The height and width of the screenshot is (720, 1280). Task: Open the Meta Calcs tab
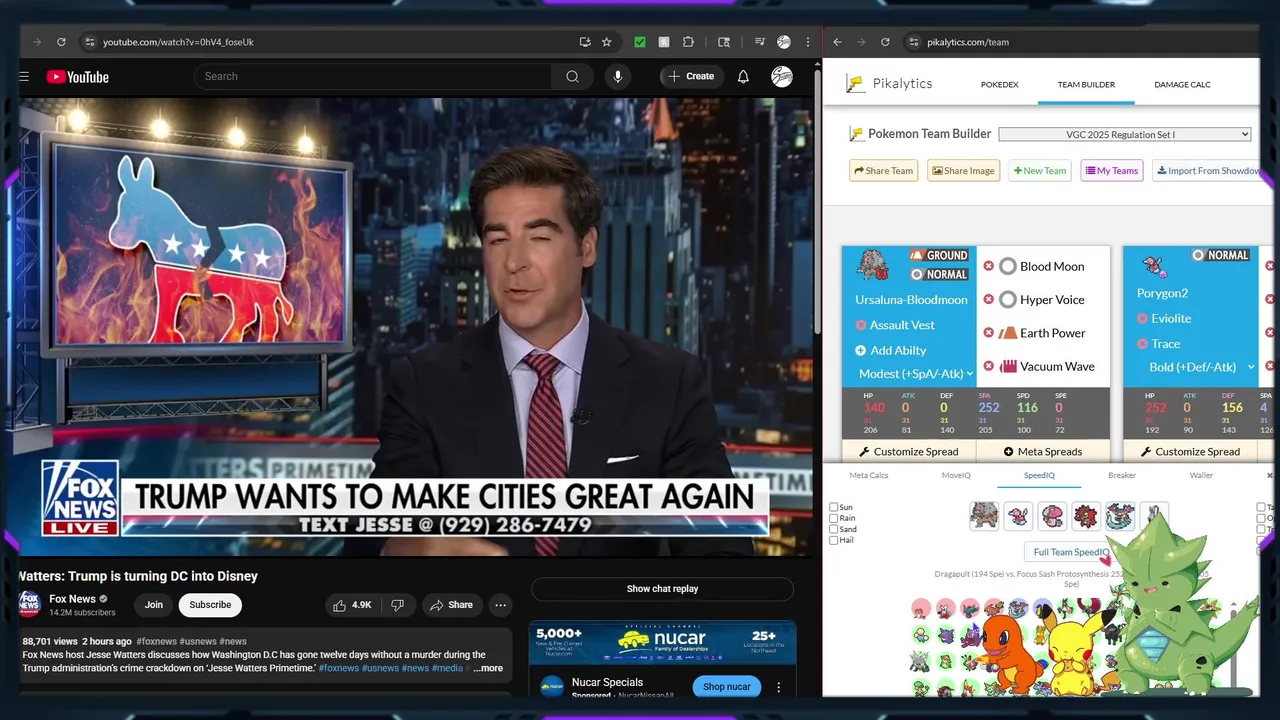point(868,475)
